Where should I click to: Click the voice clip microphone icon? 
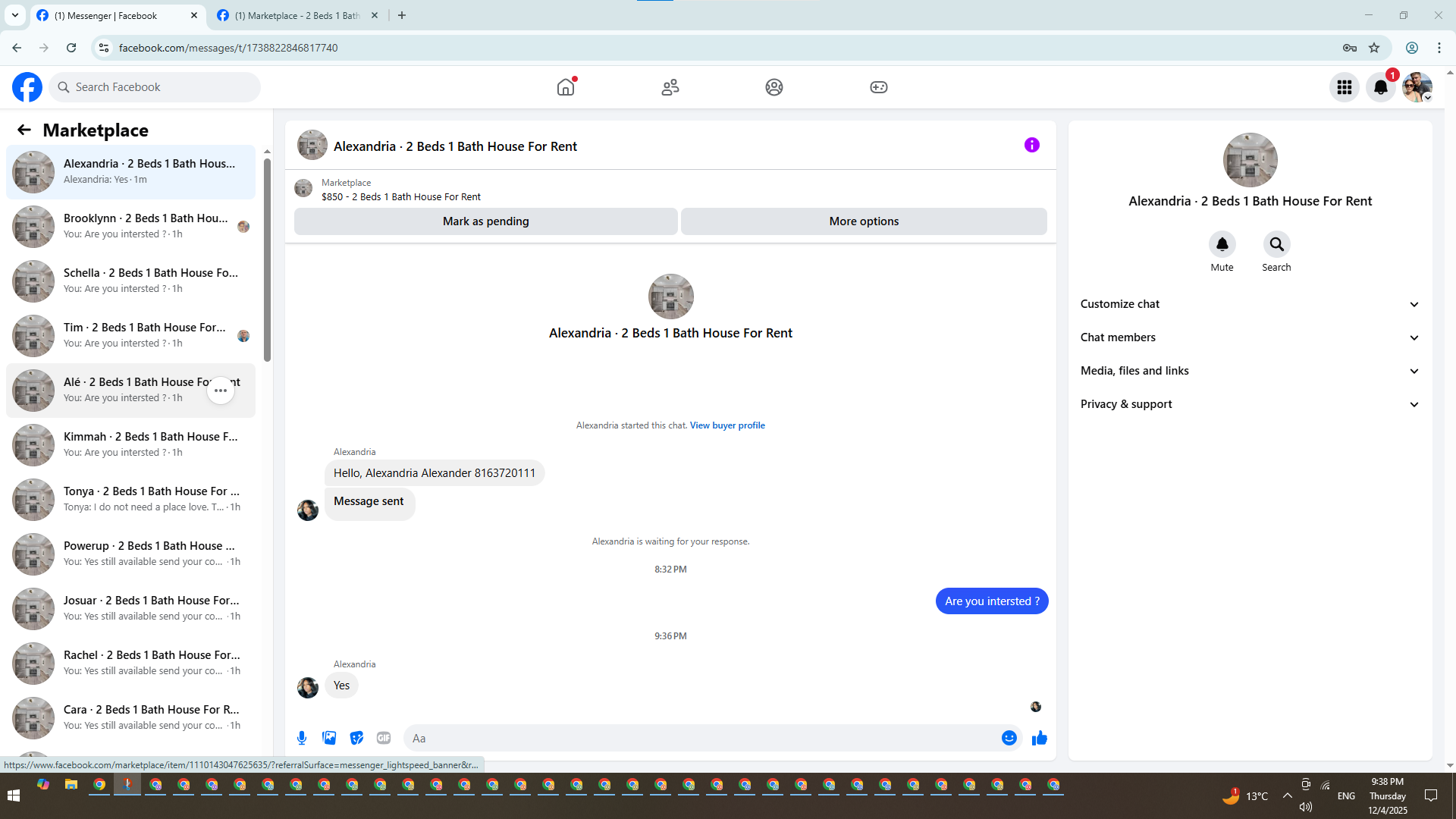302,738
